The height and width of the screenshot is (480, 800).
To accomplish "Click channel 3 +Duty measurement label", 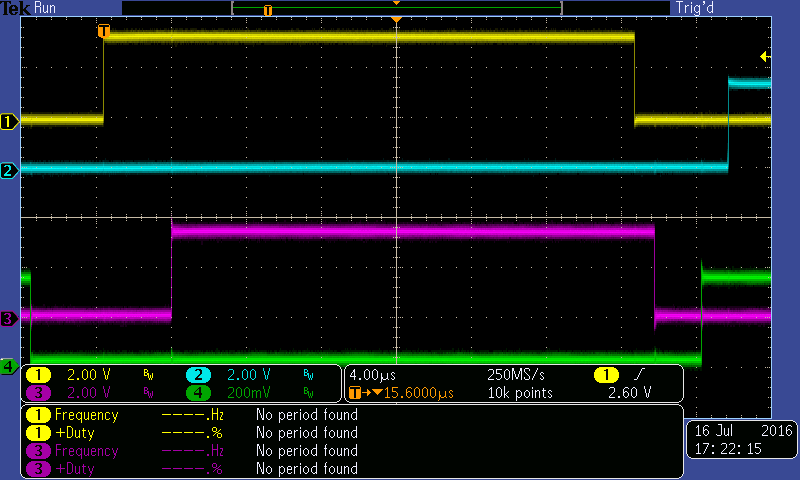I will [74, 469].
